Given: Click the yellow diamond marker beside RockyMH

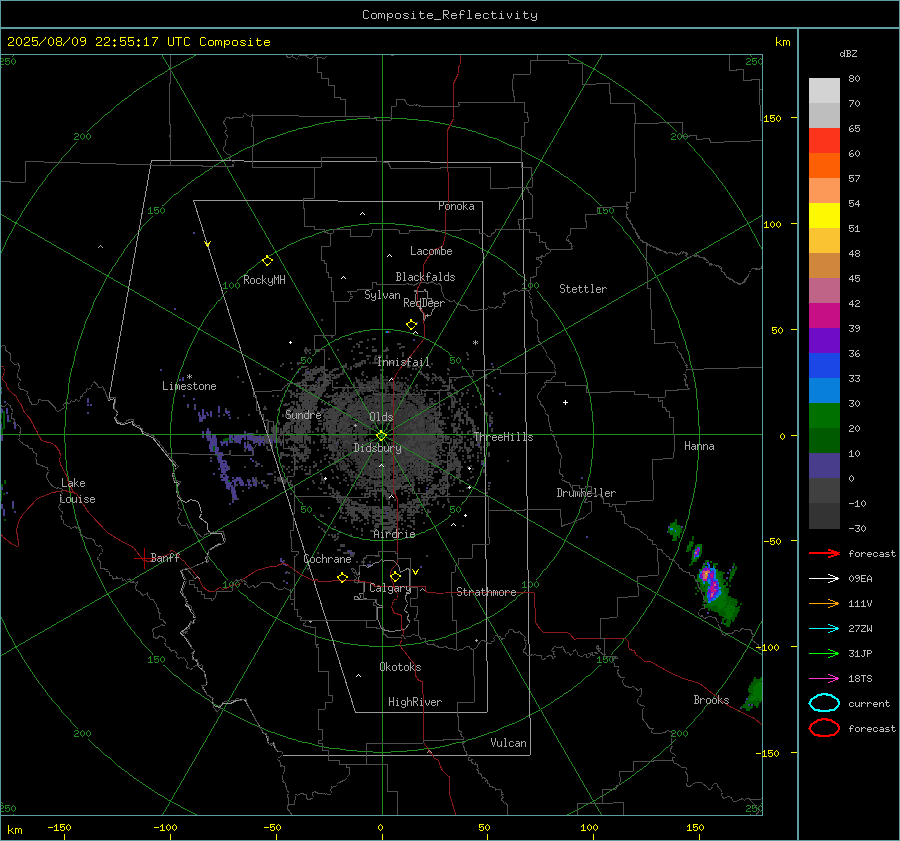Looking at the screenshot, I should click(267, 261).
